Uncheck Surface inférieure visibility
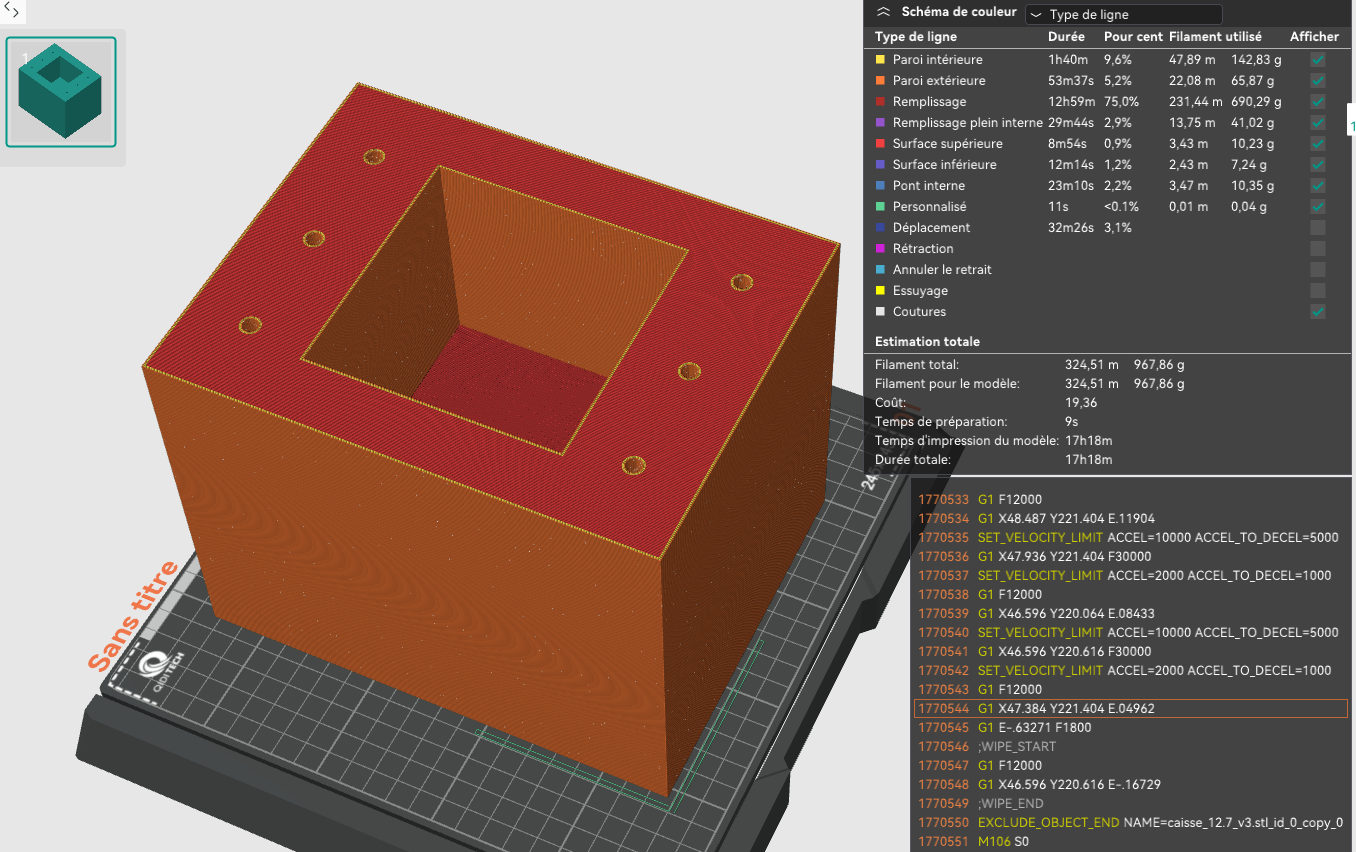The image size is (1356, 852). 1318,165
